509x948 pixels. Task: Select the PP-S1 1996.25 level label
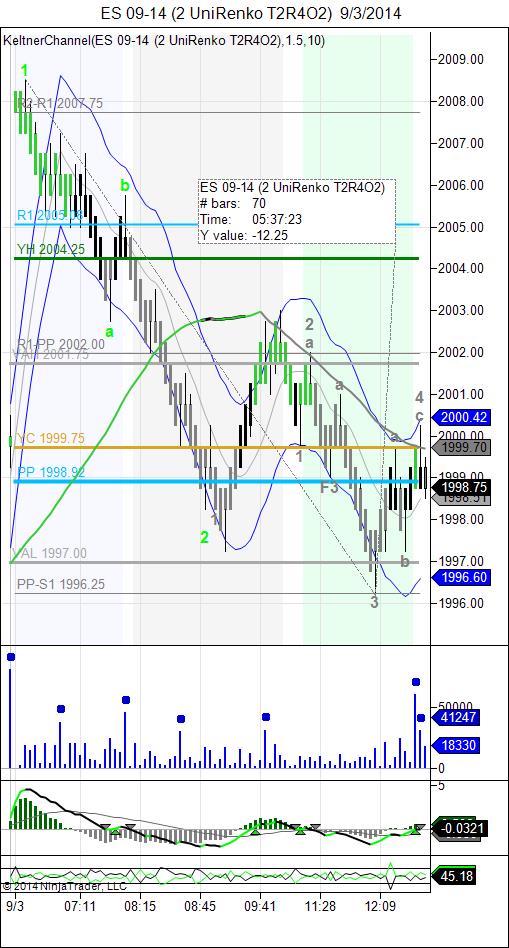coord(60,585)
